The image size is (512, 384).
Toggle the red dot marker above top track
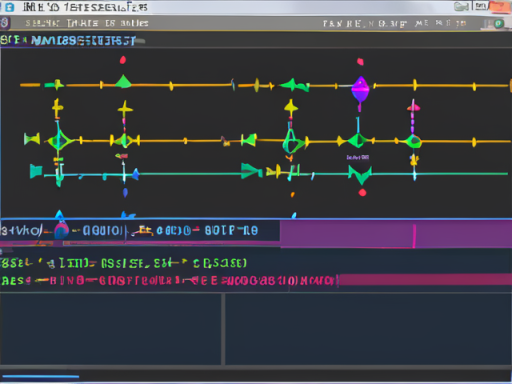point(123,60)
